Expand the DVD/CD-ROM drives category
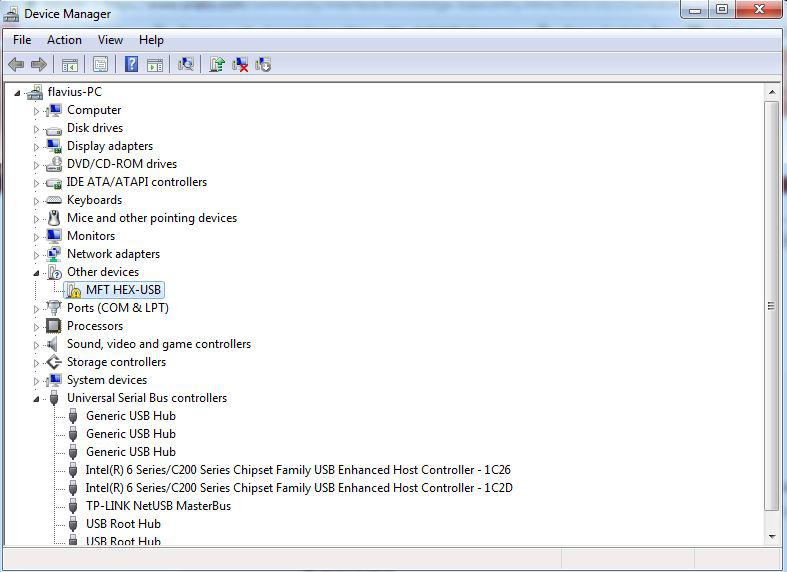The image size is (787, 572). point(36,165)
